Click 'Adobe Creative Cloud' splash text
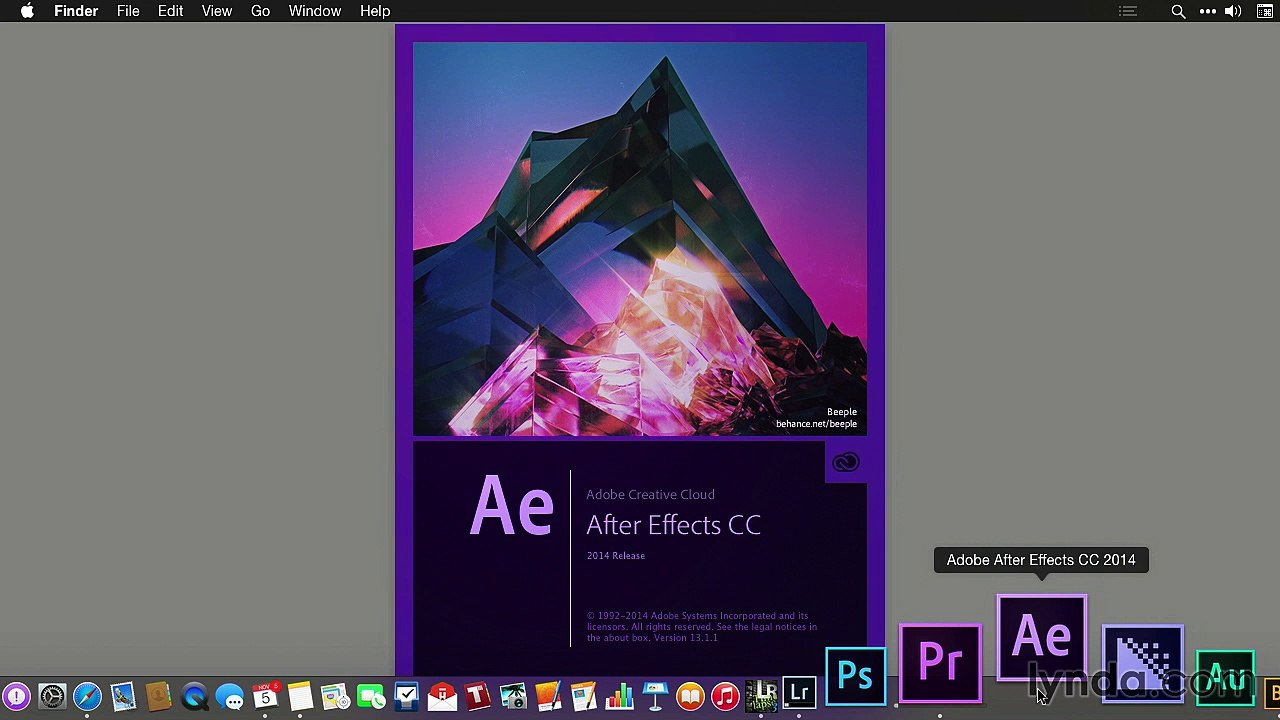 point(650,494)
